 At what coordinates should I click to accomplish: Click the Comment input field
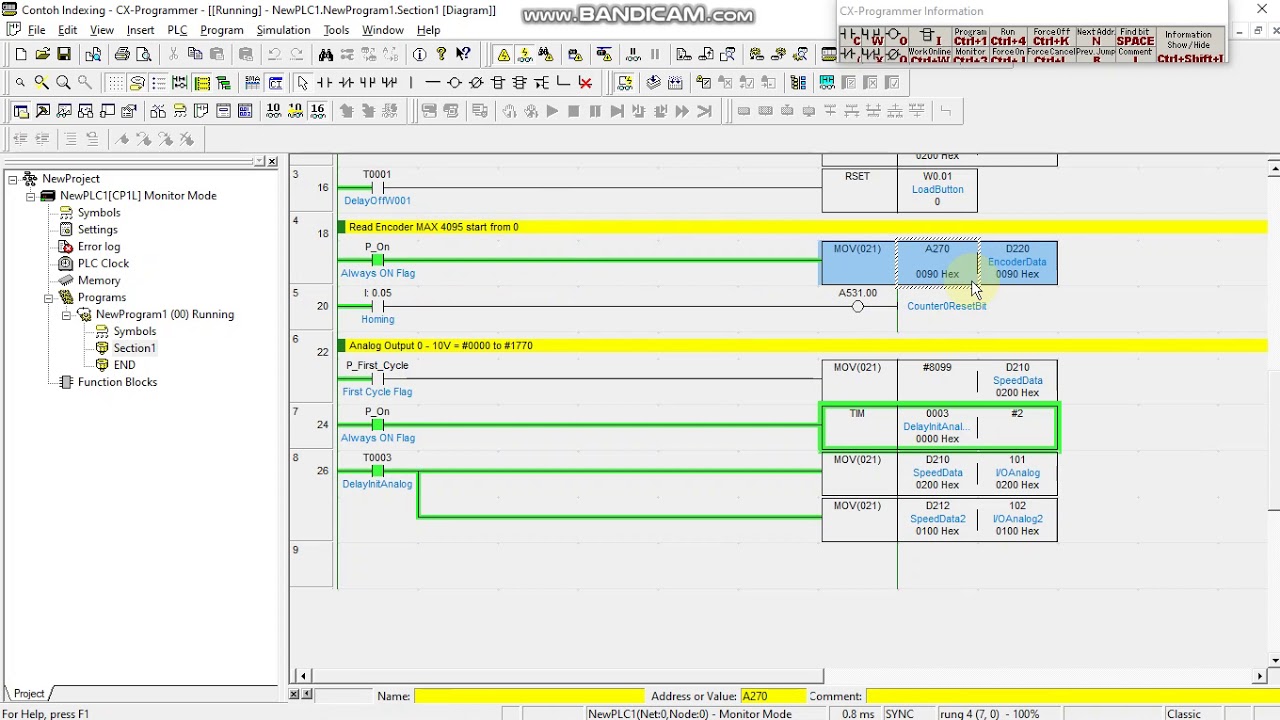pyautogui.click(x=1072, y=696)
